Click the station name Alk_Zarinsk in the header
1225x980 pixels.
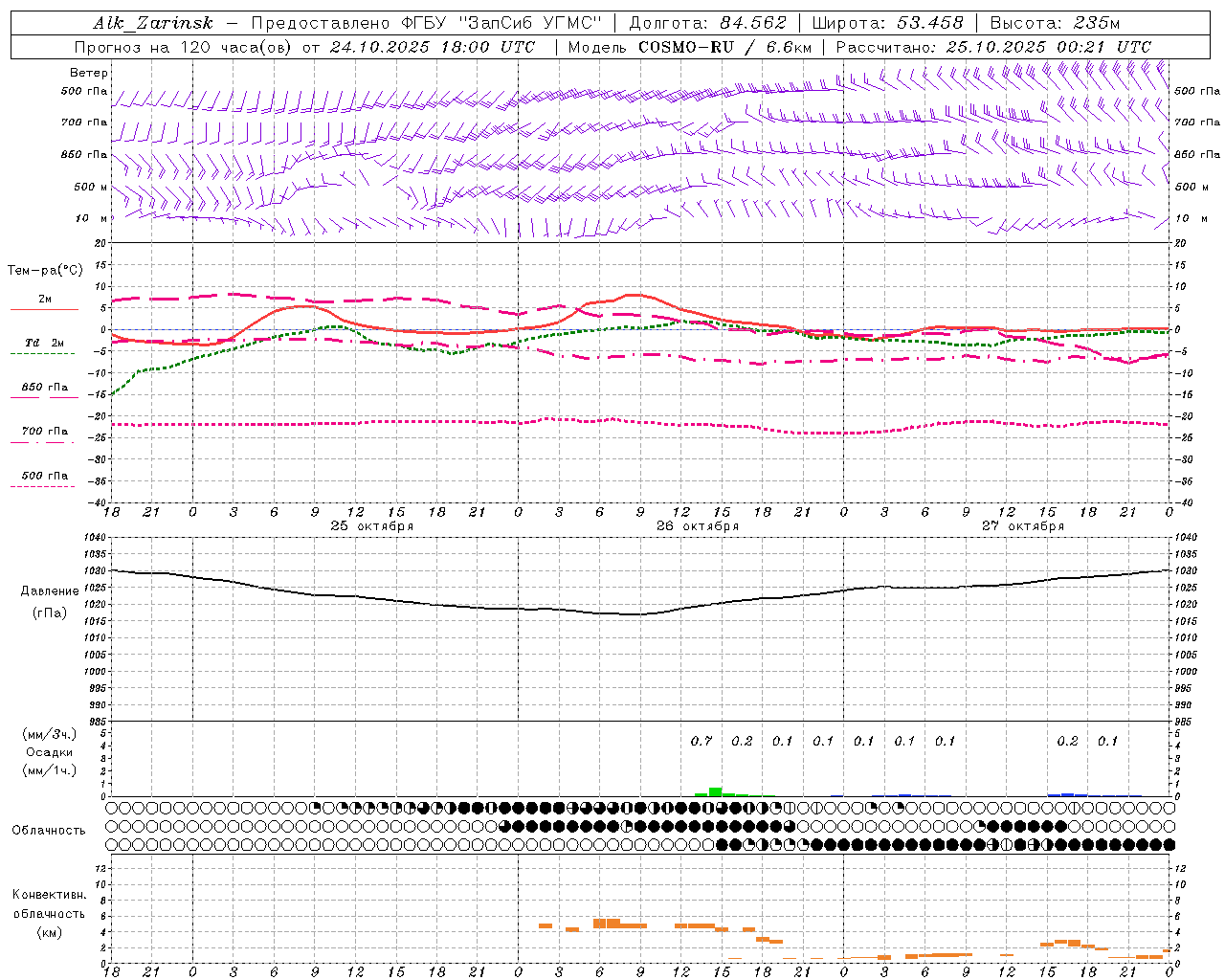[x=153, y=23]
